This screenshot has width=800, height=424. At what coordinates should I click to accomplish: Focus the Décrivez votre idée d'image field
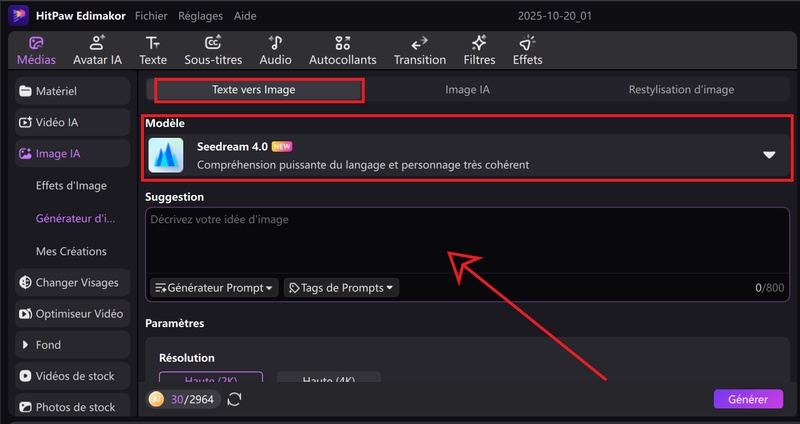(x=467, y=240)
